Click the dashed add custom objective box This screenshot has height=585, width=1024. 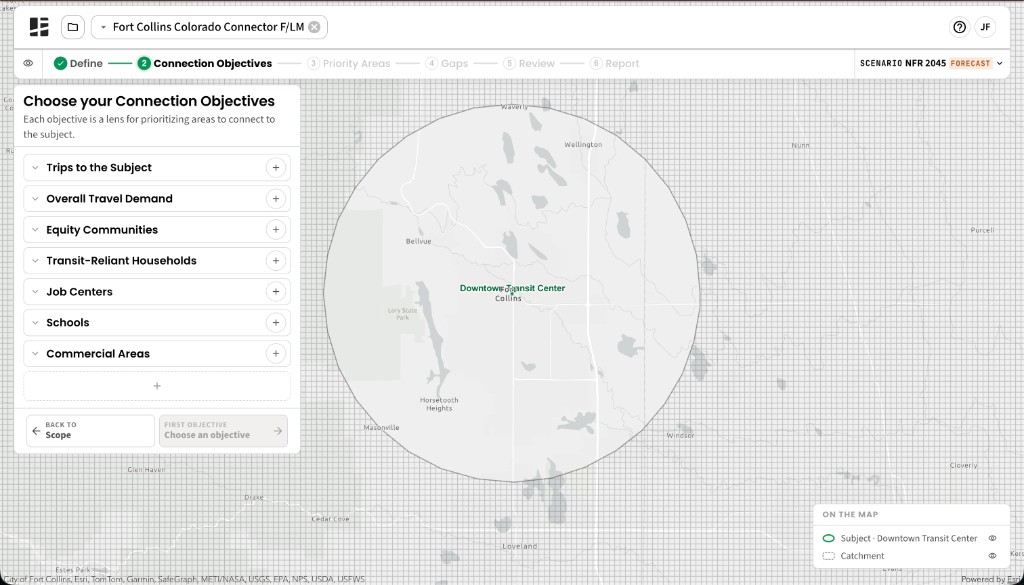tap(157, 386)
